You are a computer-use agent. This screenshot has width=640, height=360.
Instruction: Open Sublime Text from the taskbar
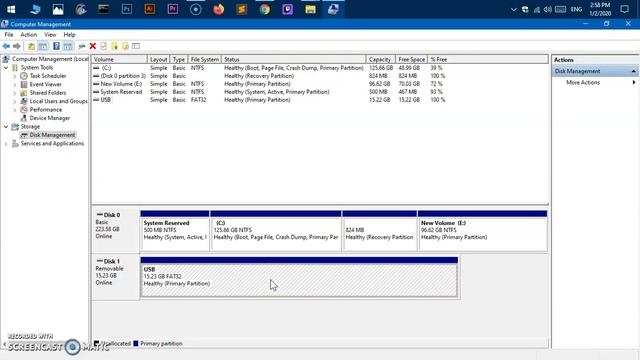click(x=242, y=9)
